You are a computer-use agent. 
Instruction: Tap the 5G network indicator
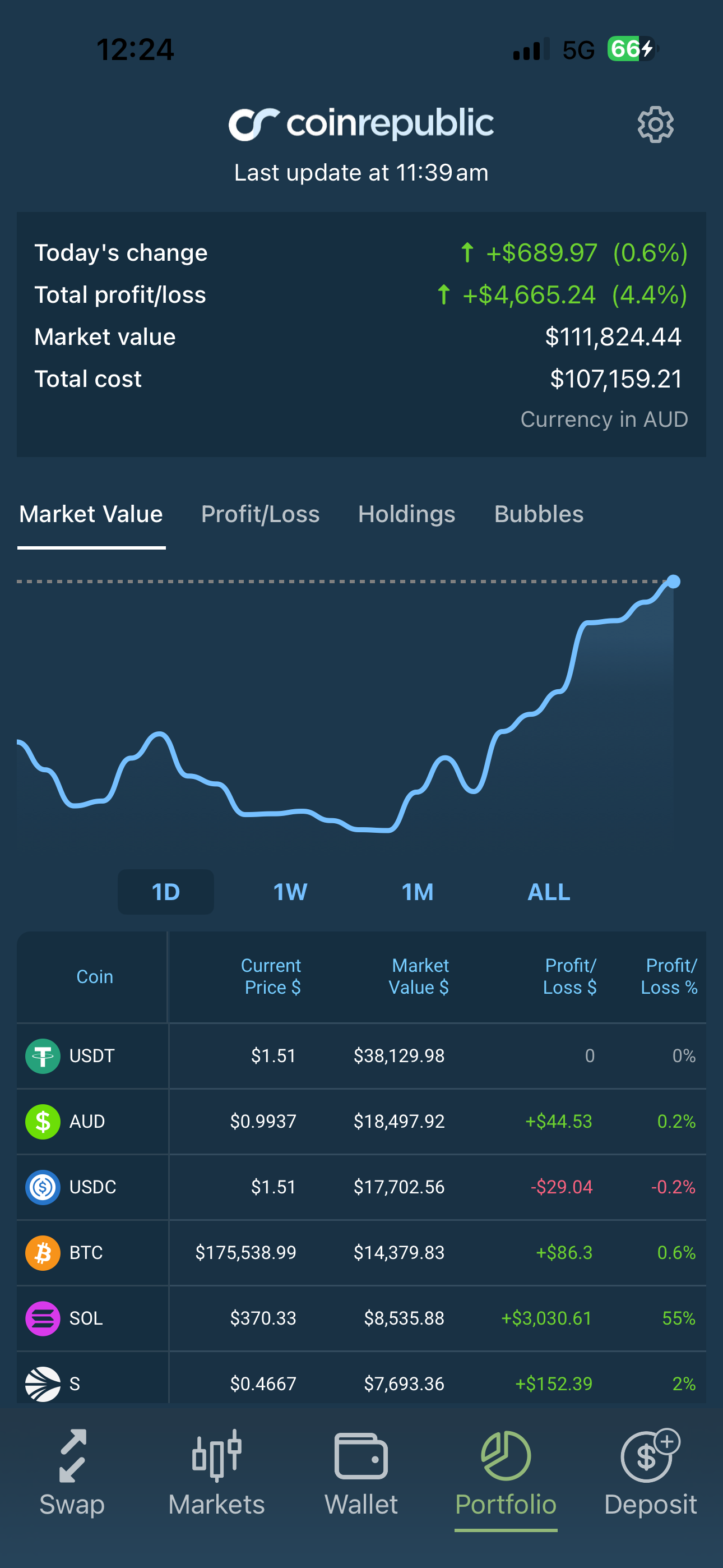pyautogui.click(x=578, y=50)
